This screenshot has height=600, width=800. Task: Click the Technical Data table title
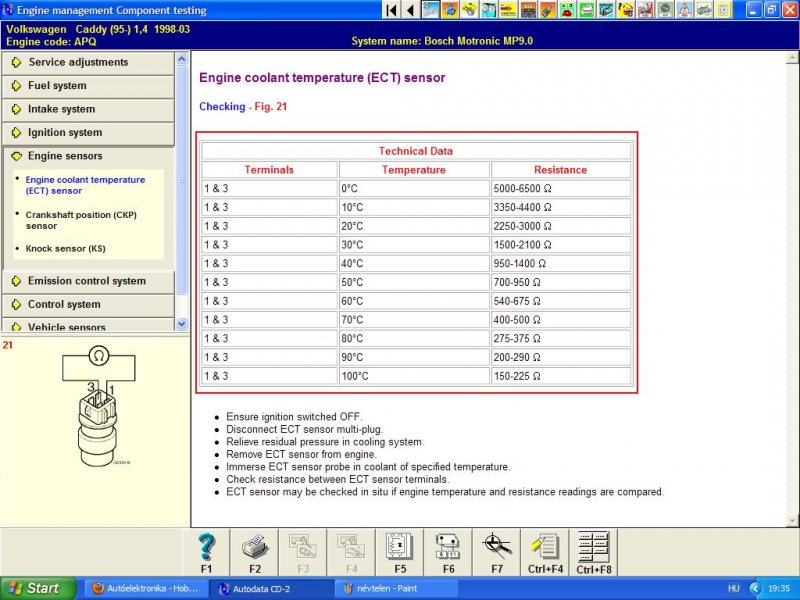pos(416,151)
